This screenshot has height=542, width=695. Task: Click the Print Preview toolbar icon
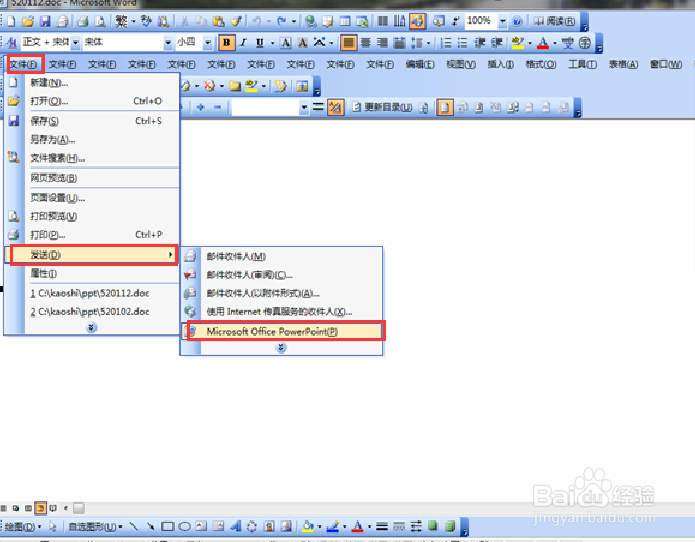(x=101, y=21)
